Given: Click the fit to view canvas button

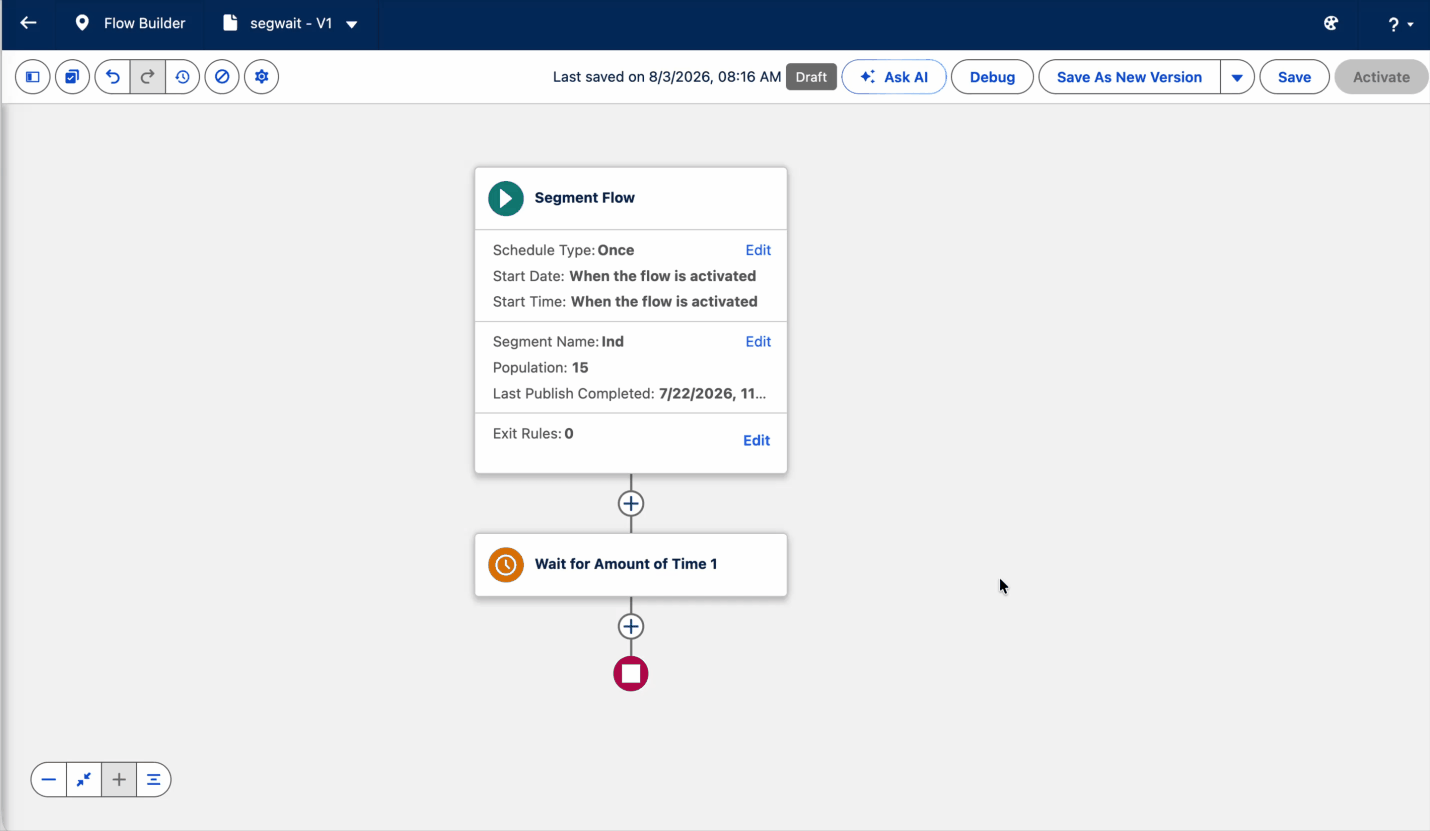Looking at the screenshot, I should click(x=84, y=779).
